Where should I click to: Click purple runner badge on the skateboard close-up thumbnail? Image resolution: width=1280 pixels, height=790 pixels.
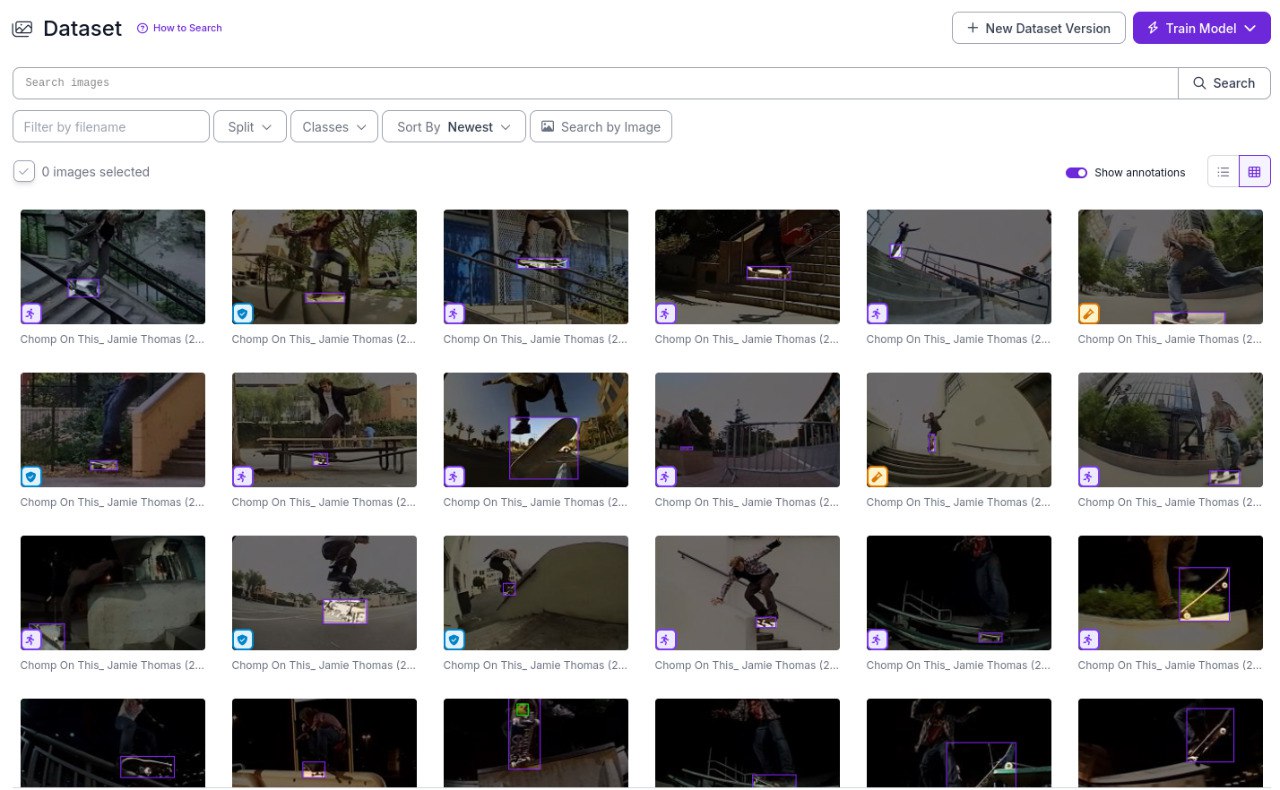click(454, 477)
